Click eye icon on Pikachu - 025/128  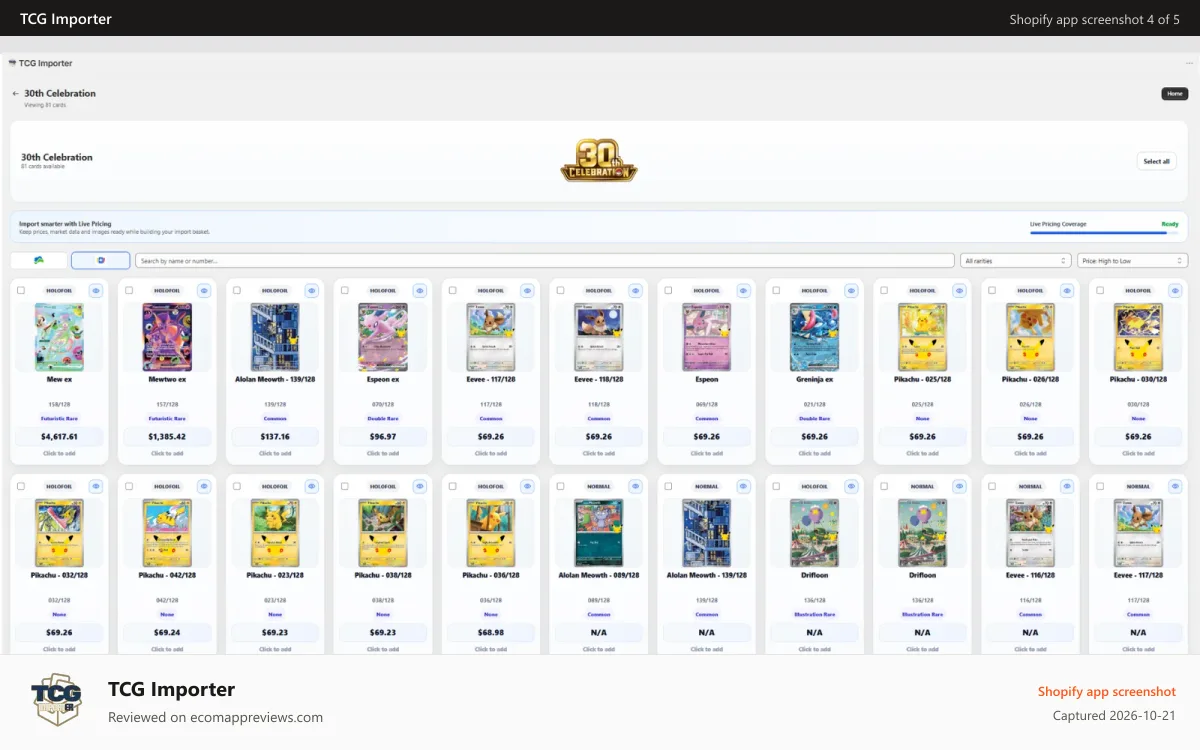pos(960,290)
